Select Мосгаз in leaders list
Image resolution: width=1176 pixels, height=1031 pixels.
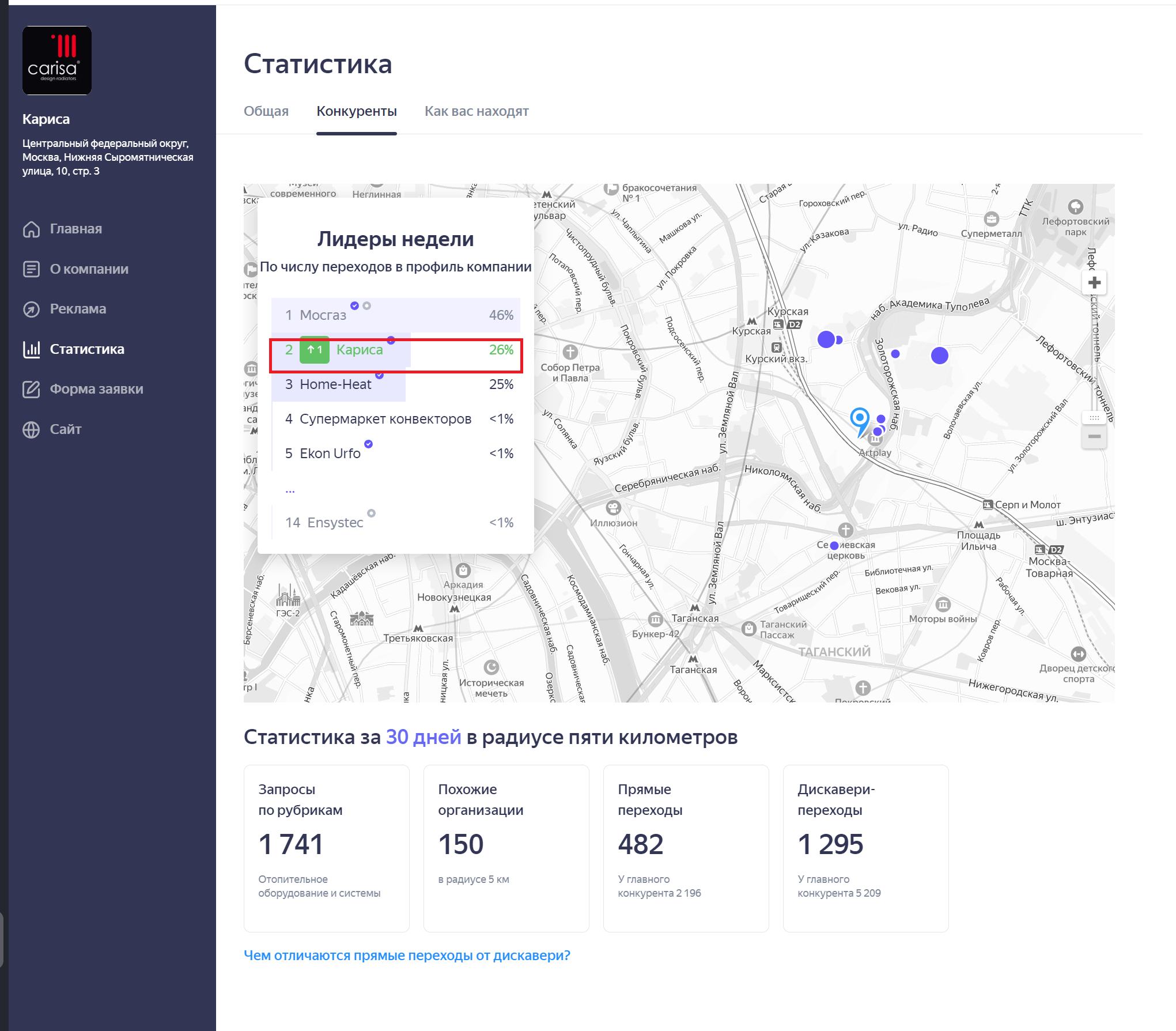323,315
